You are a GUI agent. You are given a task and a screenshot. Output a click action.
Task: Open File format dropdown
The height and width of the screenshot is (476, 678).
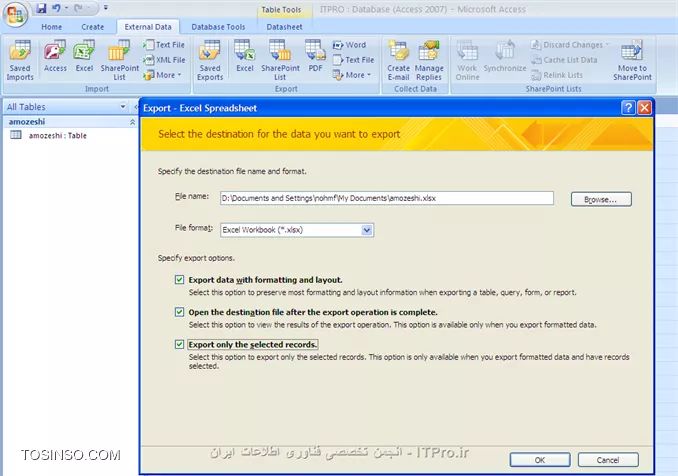(x=367, y=230)
